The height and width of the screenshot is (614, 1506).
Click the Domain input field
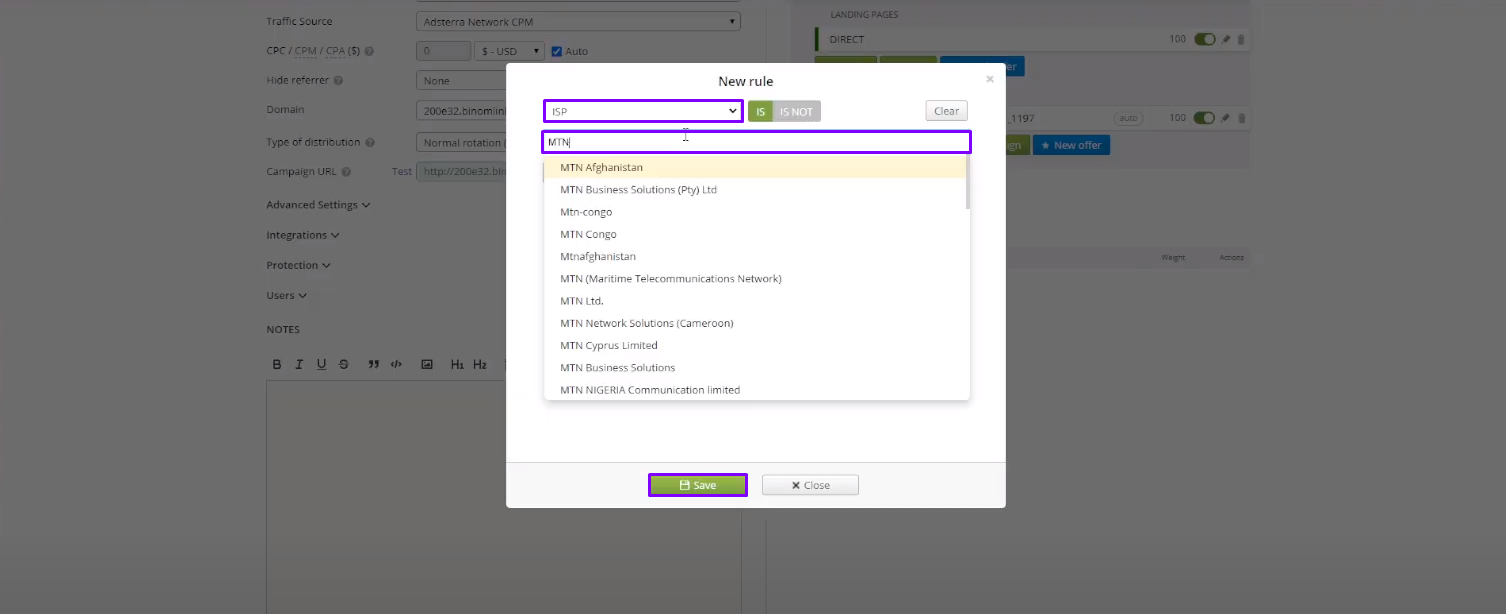point(461,110)
